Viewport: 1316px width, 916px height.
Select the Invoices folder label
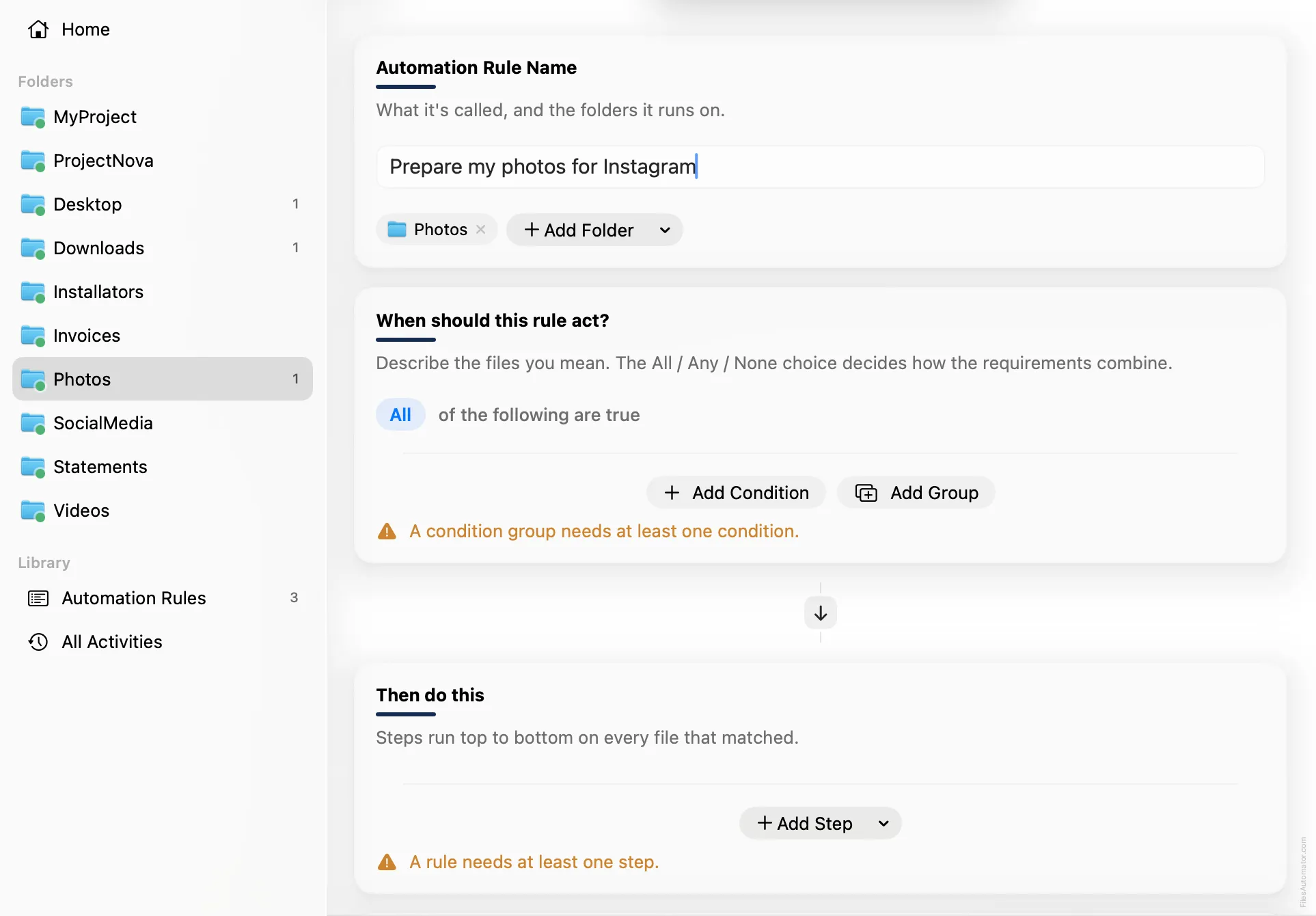point(87,336)
